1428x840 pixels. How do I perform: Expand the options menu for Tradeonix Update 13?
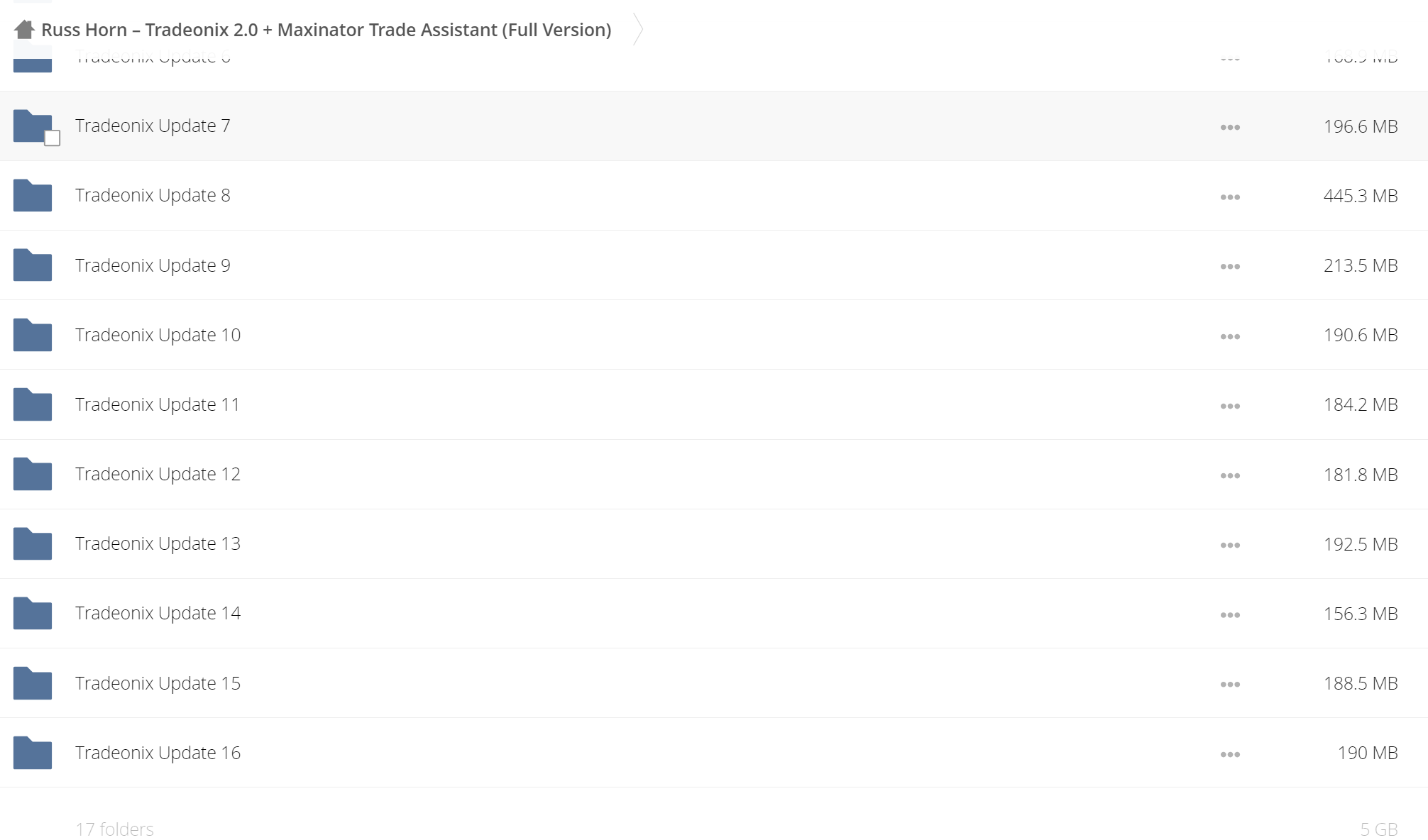(1230, 545)
